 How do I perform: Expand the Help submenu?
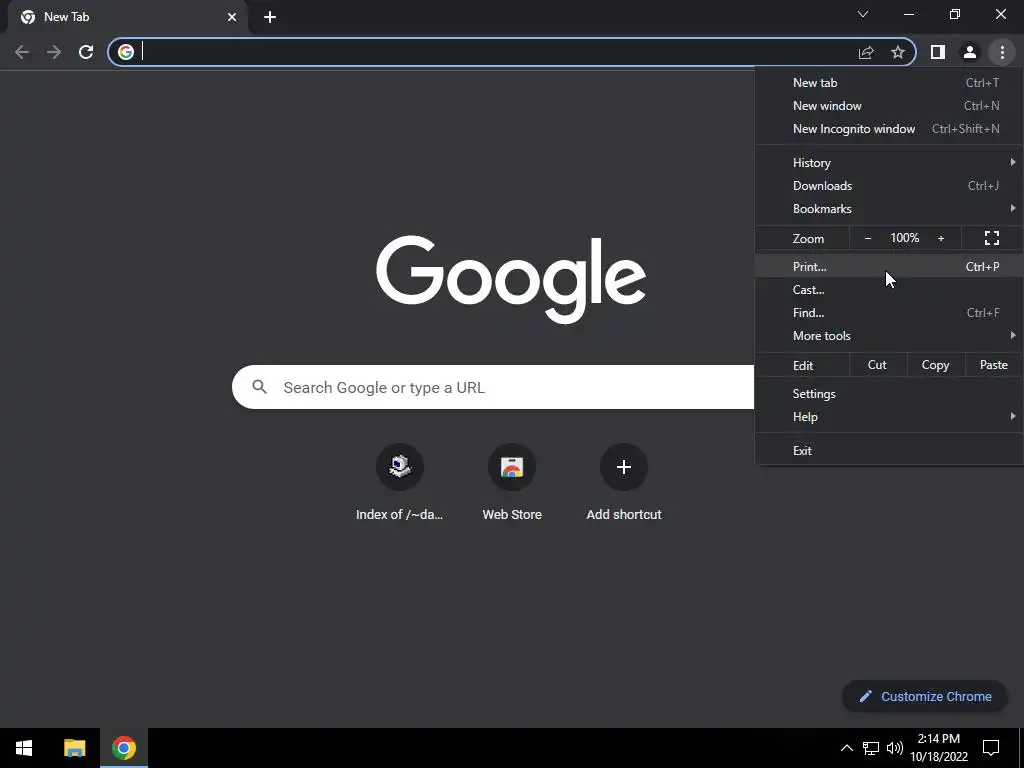[889, 417]
